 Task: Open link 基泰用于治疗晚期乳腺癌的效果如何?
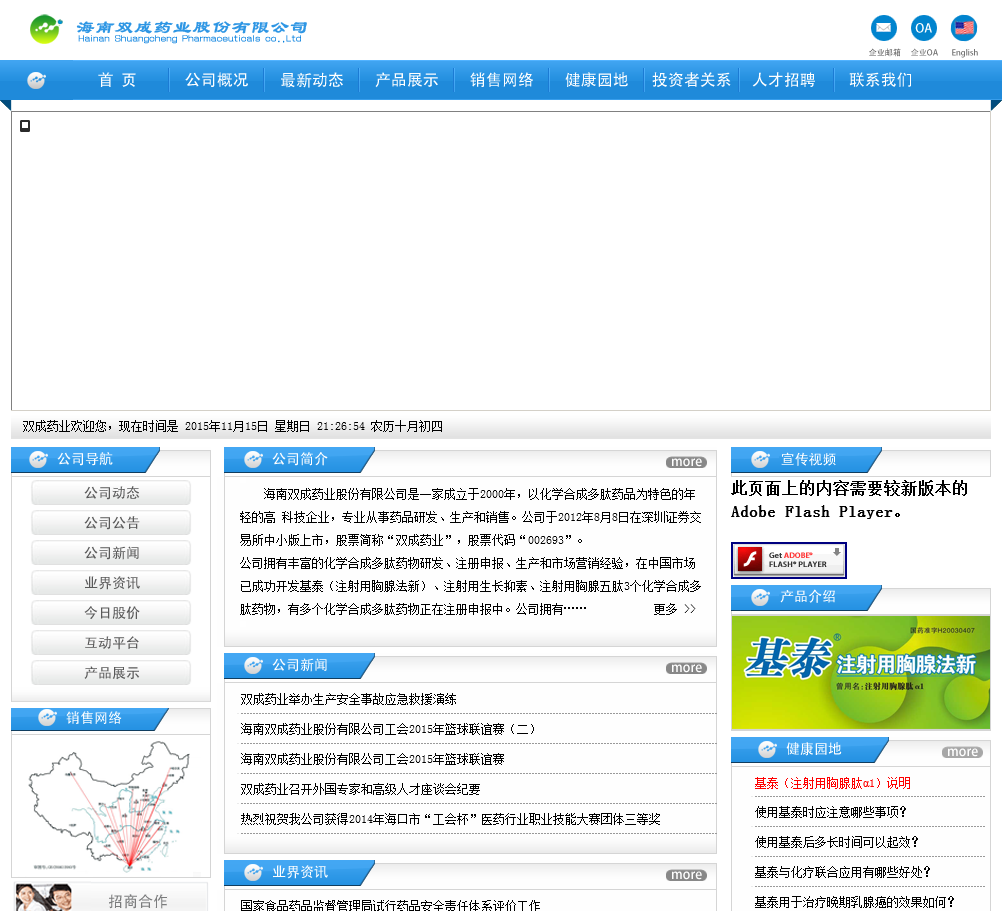(855, 902)
